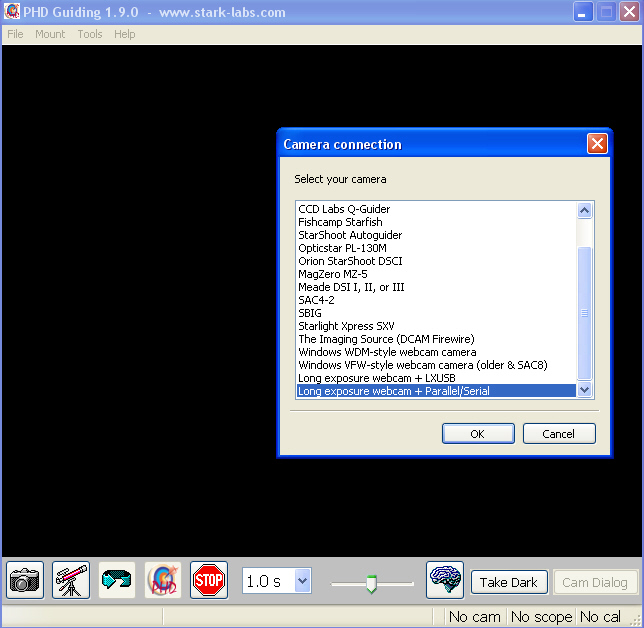
Task: Click the Take Dark button
Action: coord(508,582)
